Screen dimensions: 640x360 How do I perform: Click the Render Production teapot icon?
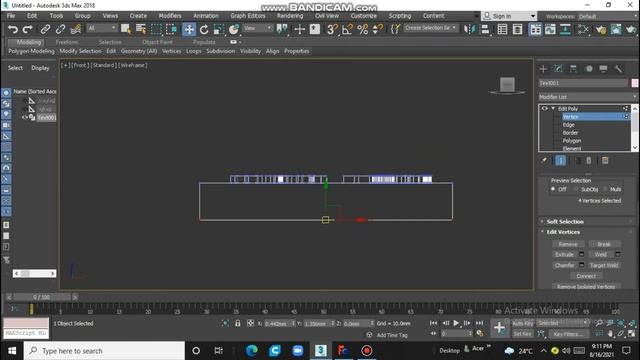point(631,29)
